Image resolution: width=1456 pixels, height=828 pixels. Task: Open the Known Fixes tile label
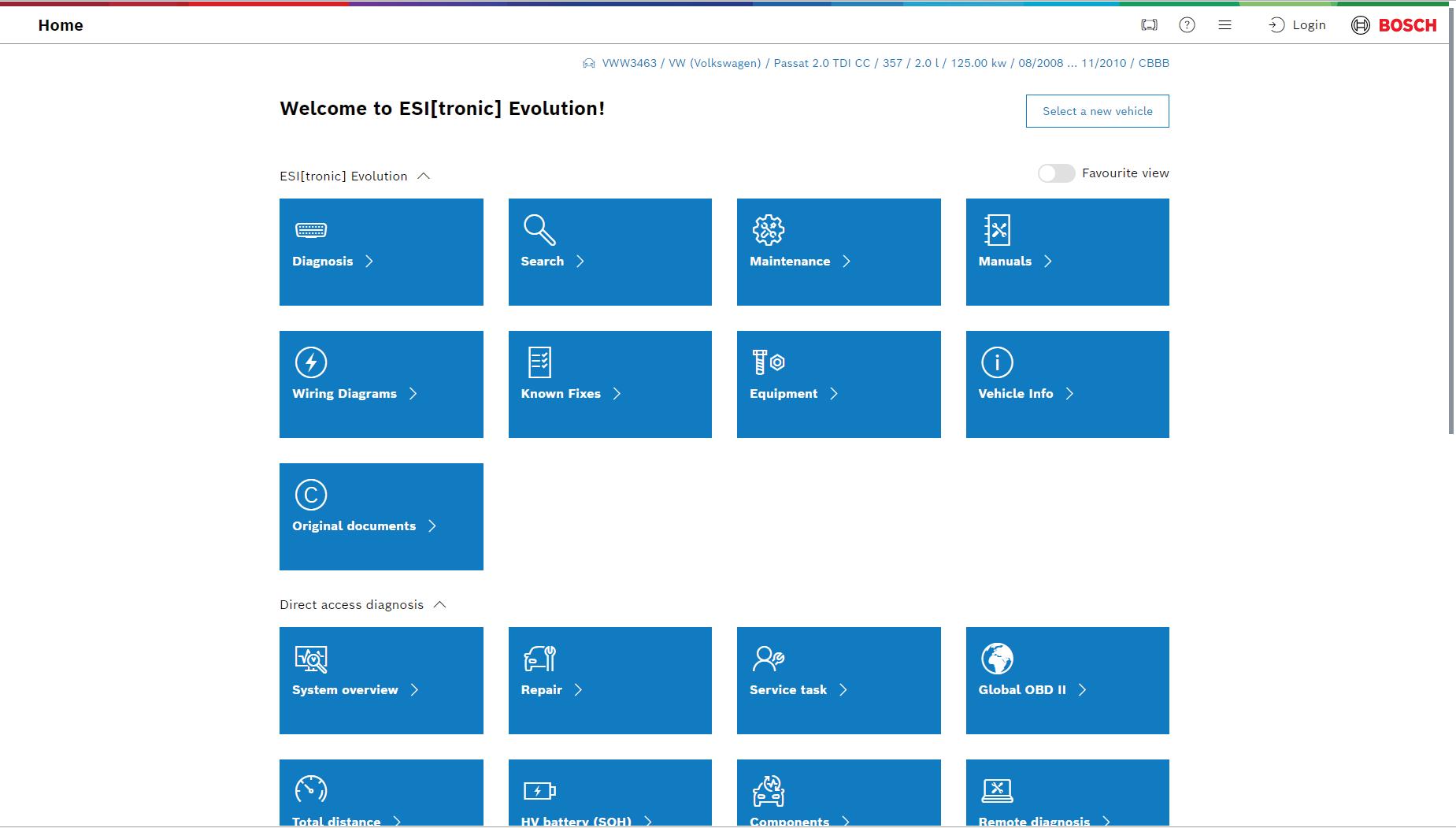click(x=561, y=394)
